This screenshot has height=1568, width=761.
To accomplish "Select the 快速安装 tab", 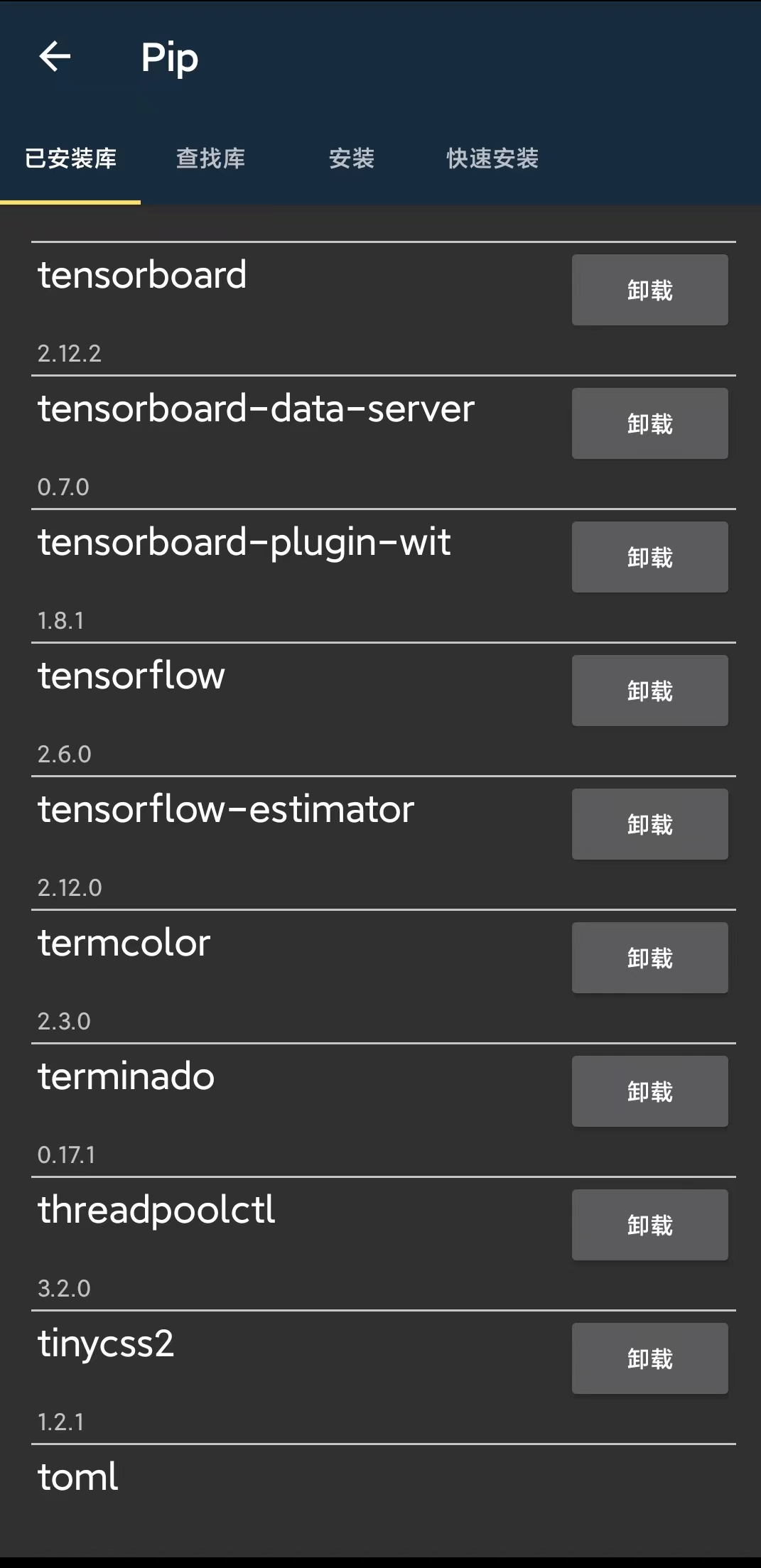I will (491, 159).
